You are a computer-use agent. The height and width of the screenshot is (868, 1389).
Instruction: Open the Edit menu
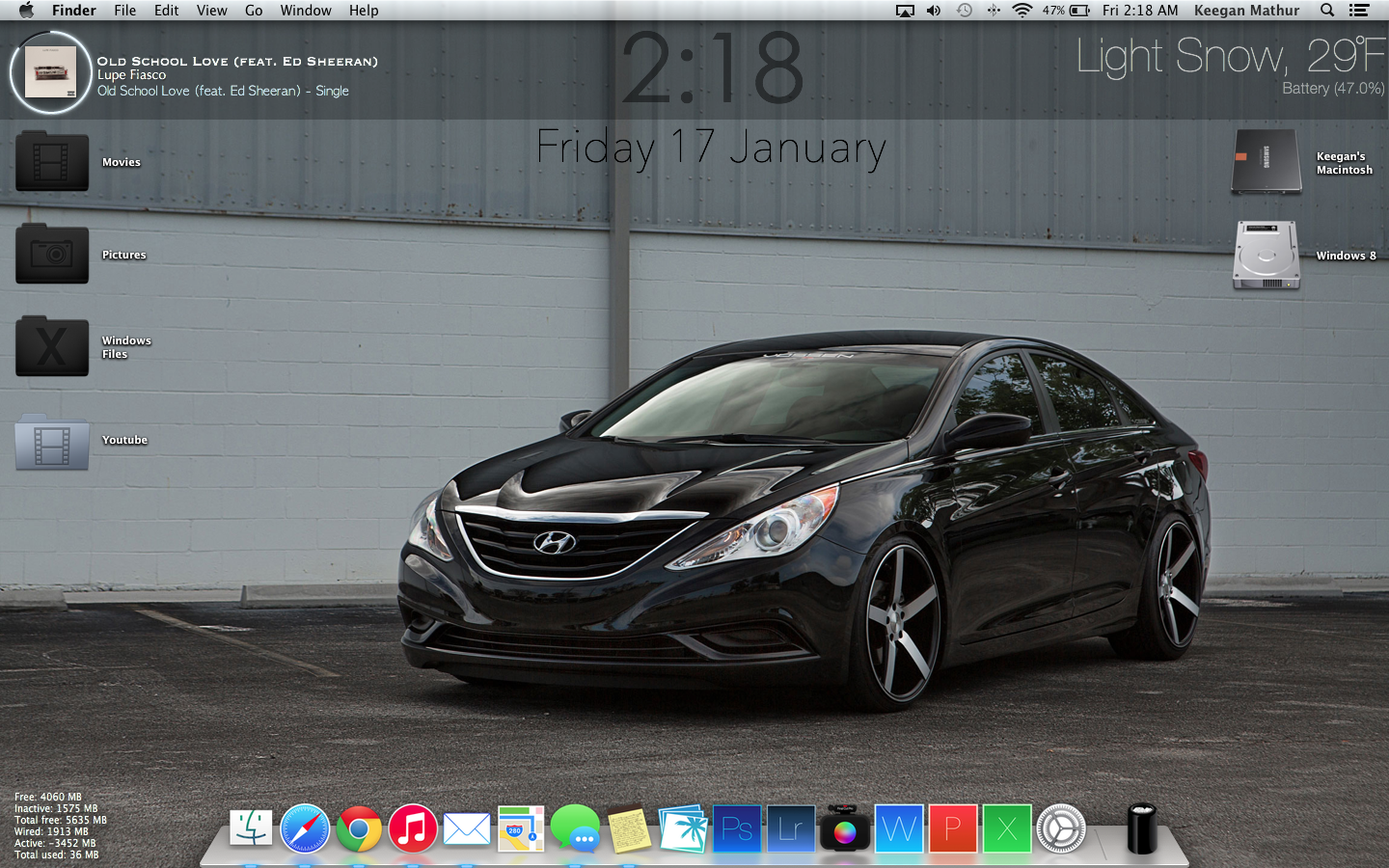[x=167, y=11]
